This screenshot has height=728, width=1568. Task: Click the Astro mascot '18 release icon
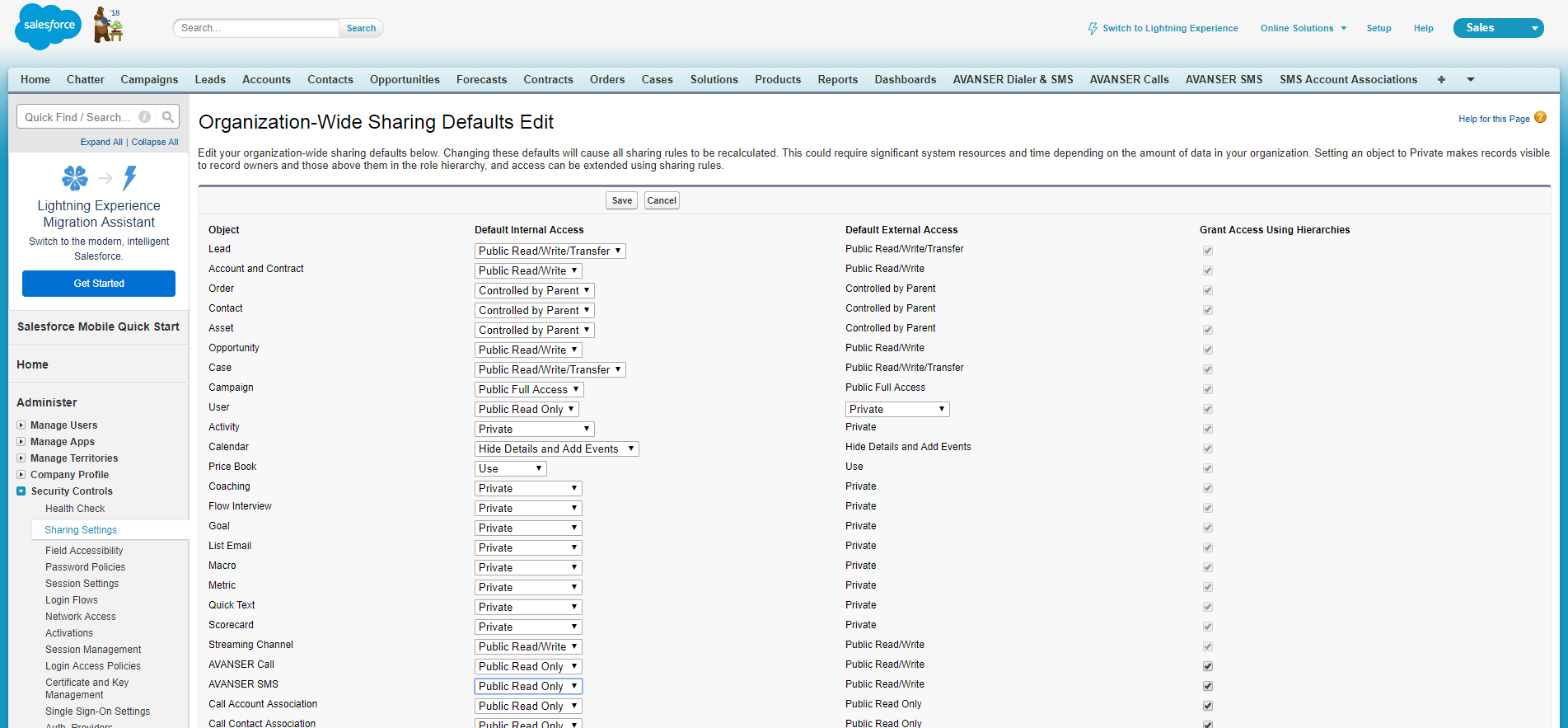(x=108, y=25)
